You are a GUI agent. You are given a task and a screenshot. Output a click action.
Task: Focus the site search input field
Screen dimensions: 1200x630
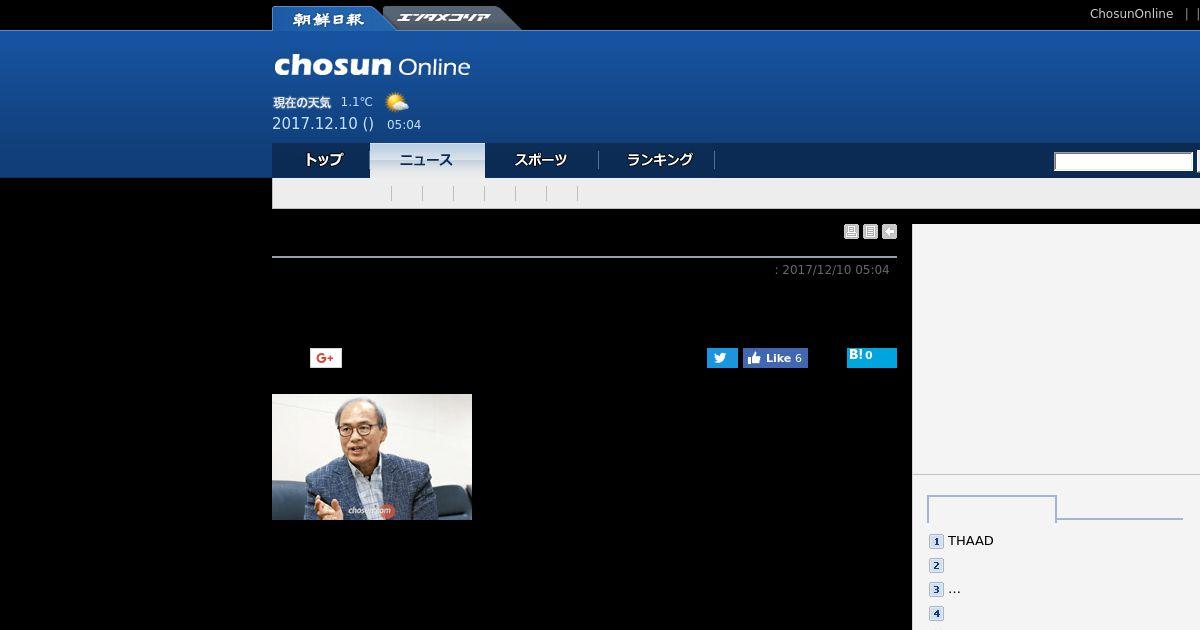point(1124,162)
